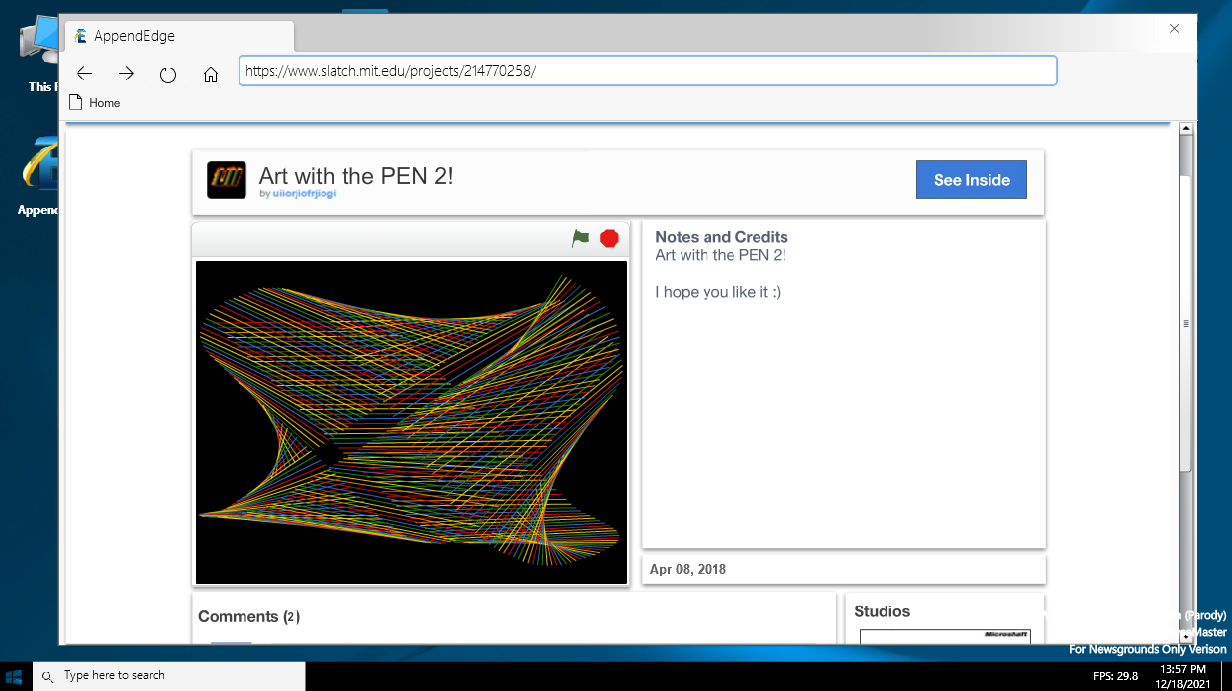Click the Home bookmark page icon
This screenshot has height=691, width=1232.
pyautogui.click(x=75, y=102)
